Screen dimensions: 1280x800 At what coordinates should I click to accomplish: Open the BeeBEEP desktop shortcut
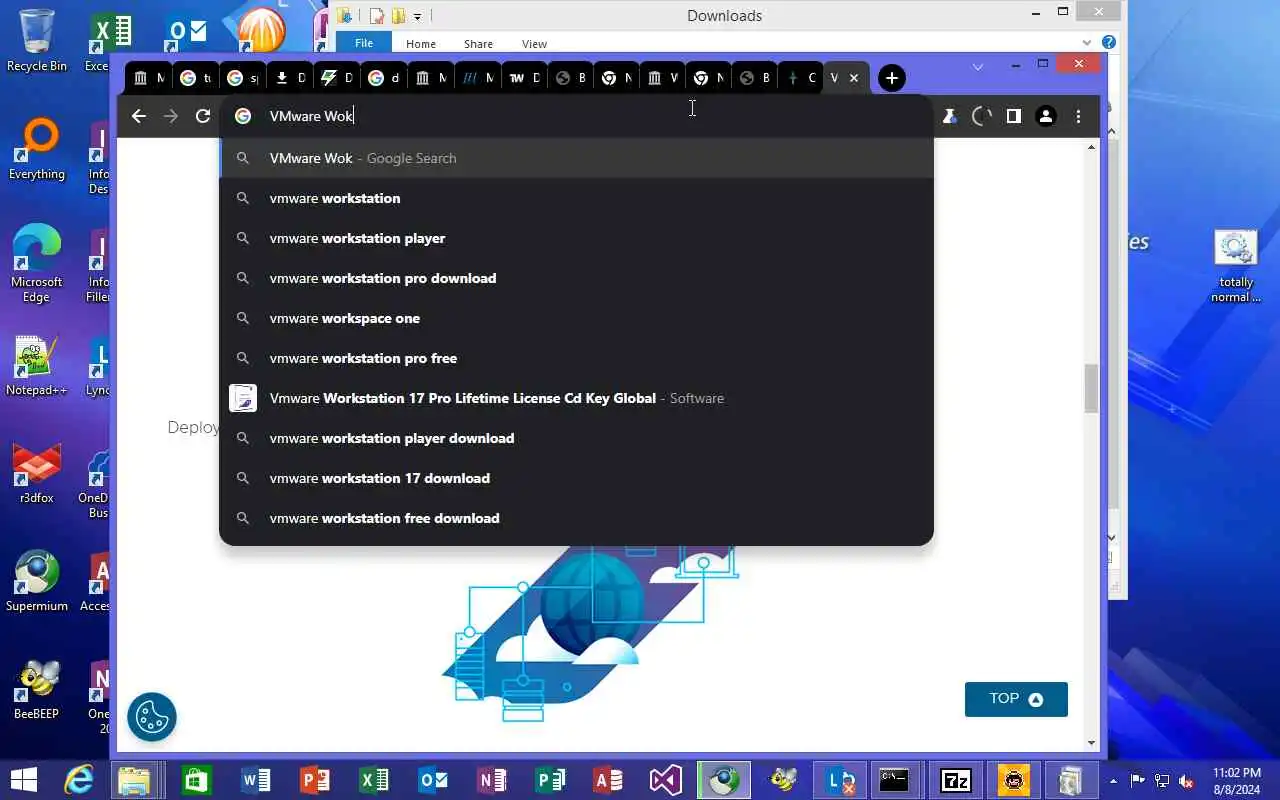tap(37, 689)
